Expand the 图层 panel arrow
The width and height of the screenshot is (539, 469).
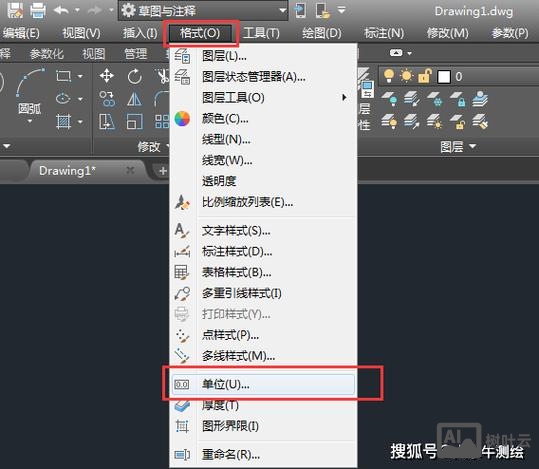coord(472,147)
